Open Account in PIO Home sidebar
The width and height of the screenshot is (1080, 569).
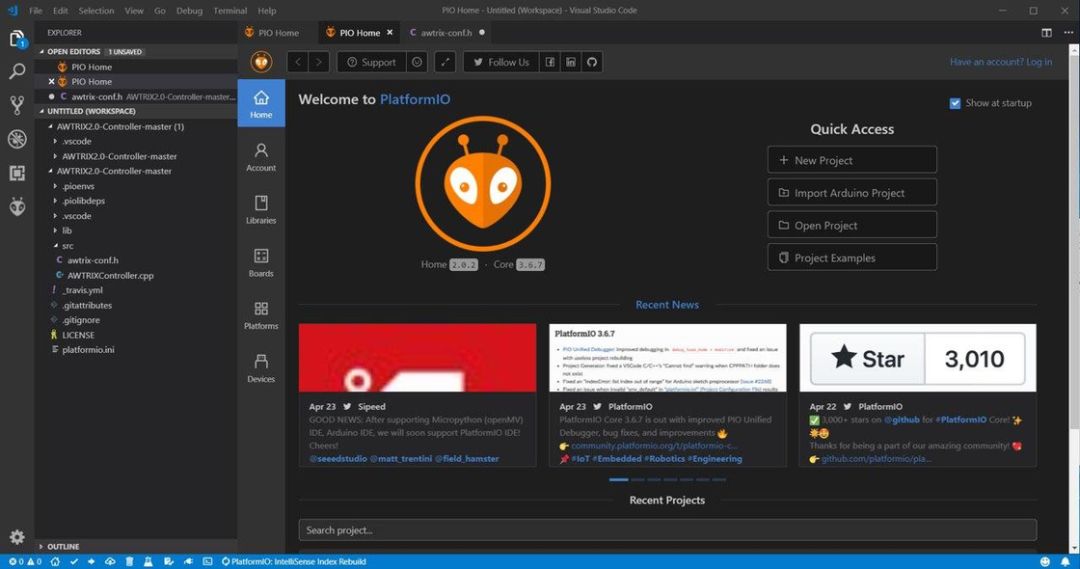click(x=261, y=157)
